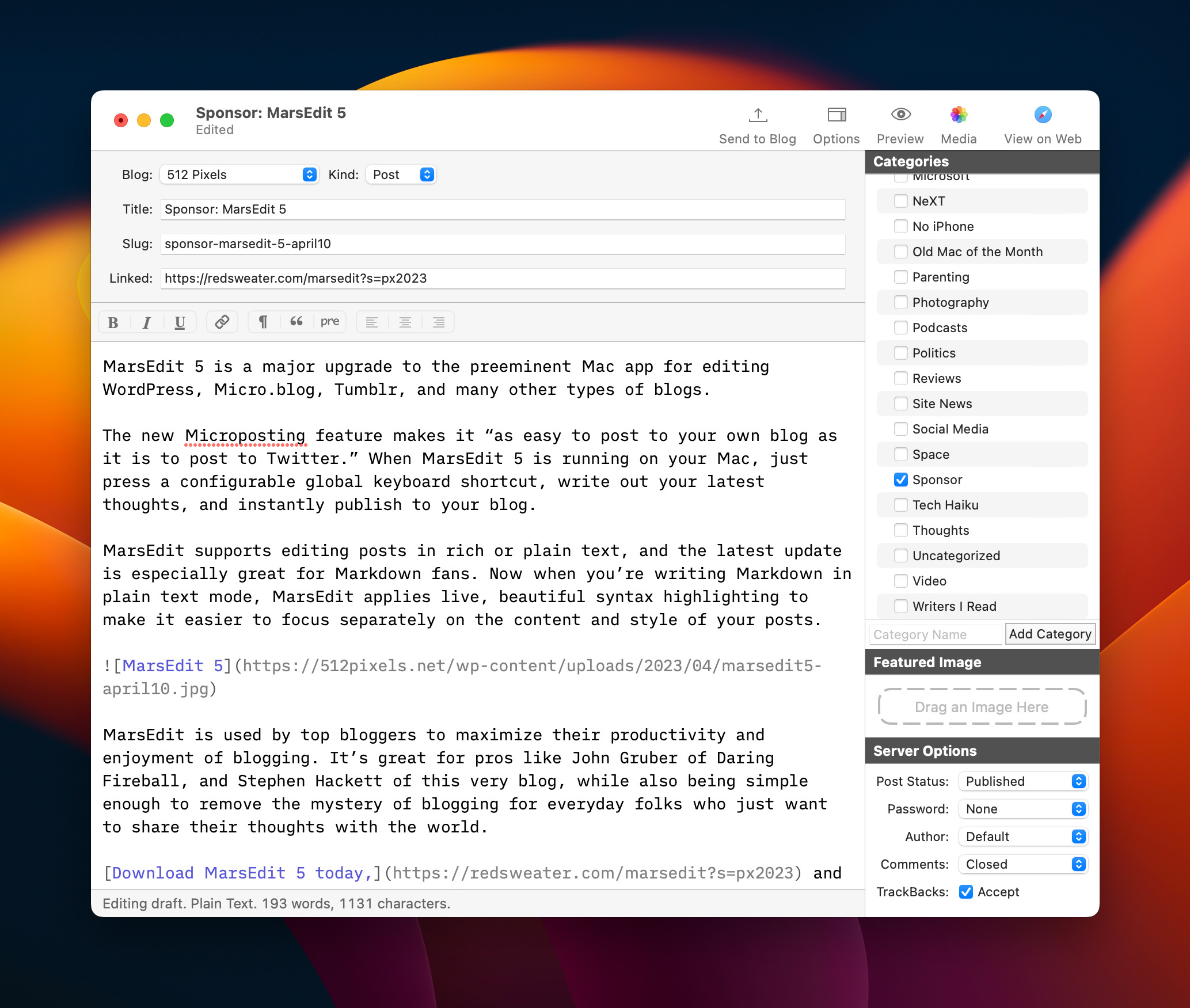The width and height of the screenshot is (1190, 1008).
Task: Click the Add Category button
Action: [1050, 634]
